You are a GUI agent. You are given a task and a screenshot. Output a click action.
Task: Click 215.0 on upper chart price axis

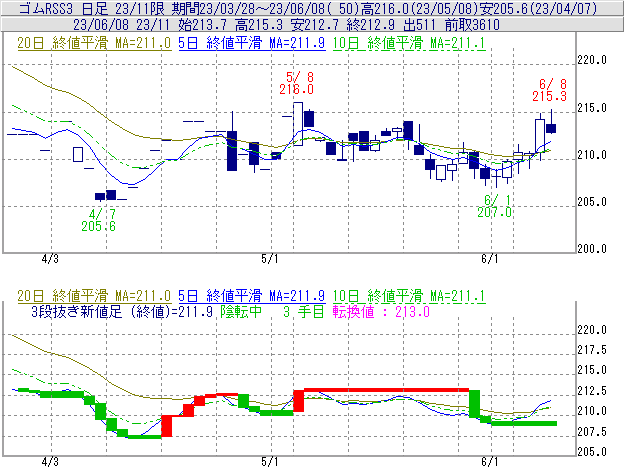[x=592, y=108]
